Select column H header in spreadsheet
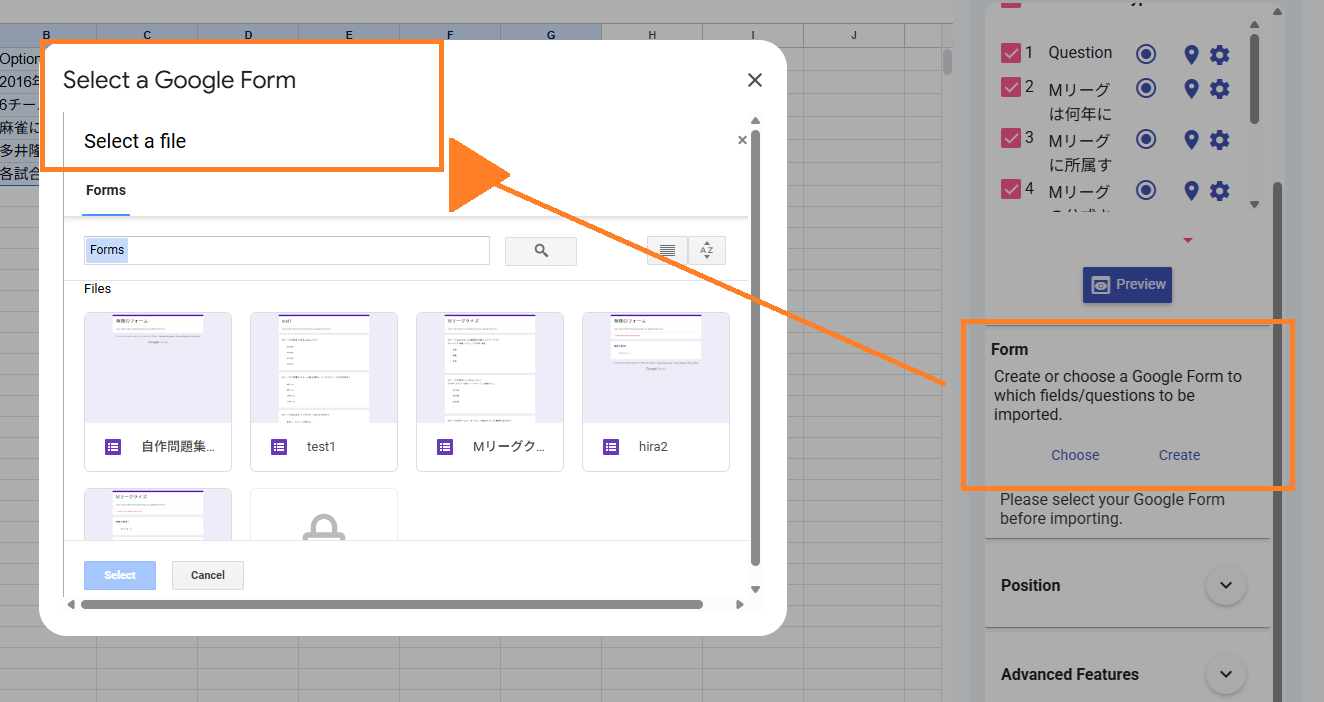The height and width of the screenshot is (702, 1324). 652,35
